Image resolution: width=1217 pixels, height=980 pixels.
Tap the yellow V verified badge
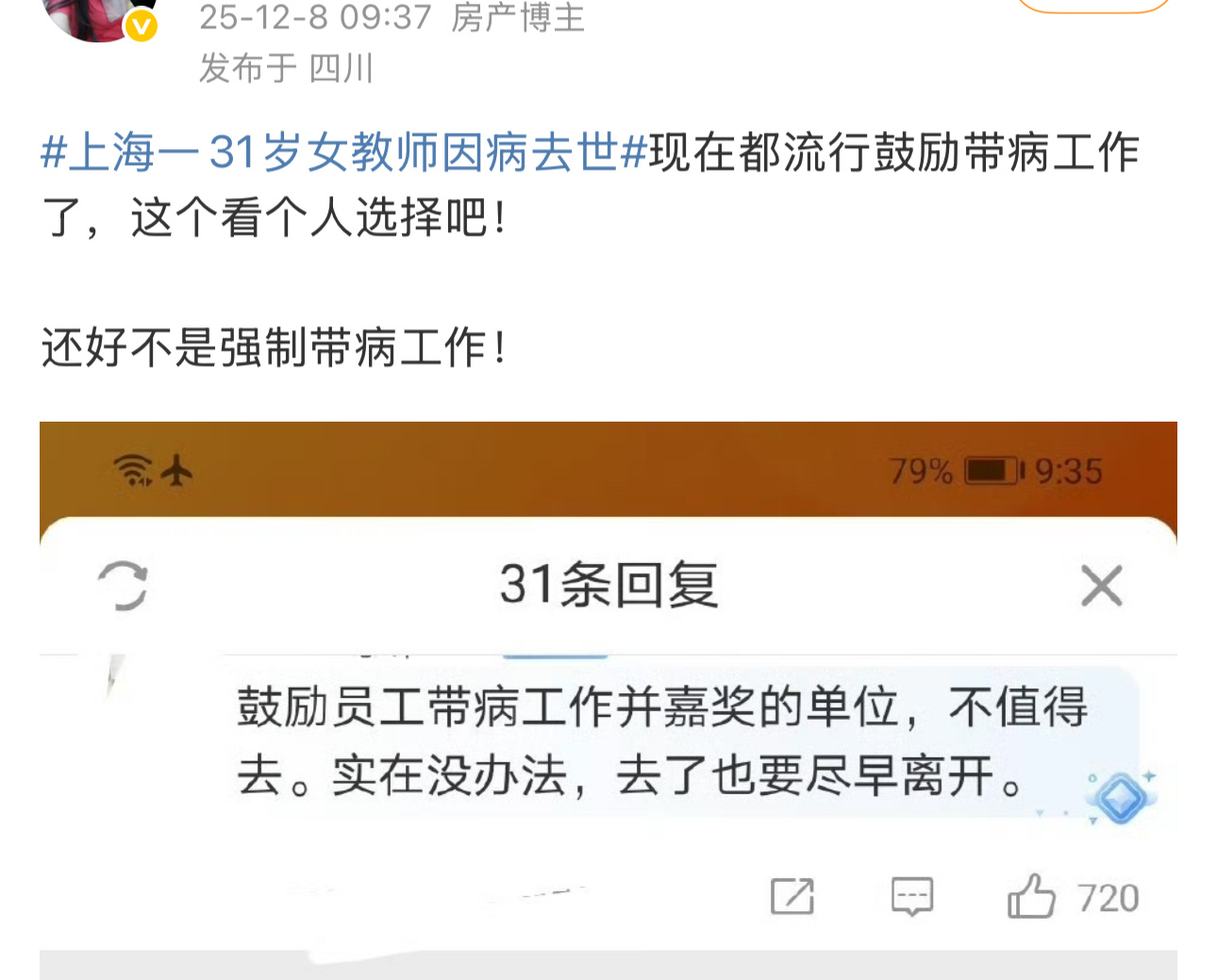click(x=142, y=25)
